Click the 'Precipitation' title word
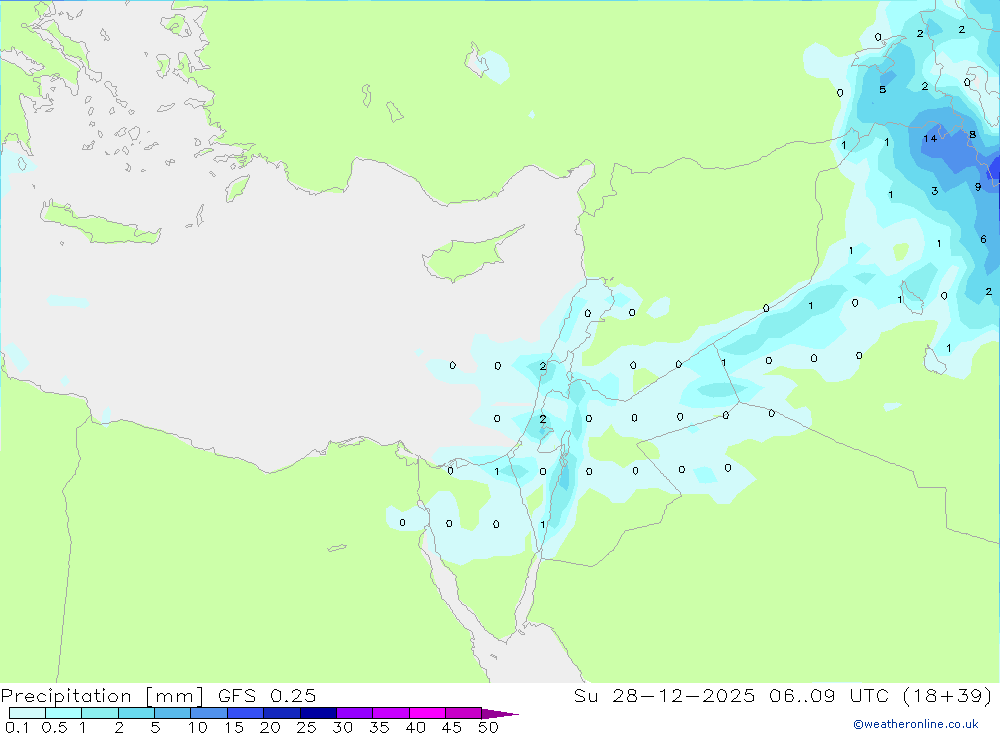 (66, 696)
